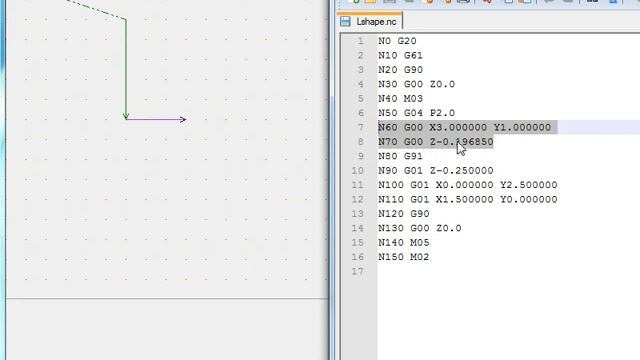
Task: Click line number 12 in the gutter
Action: (358, 200)
